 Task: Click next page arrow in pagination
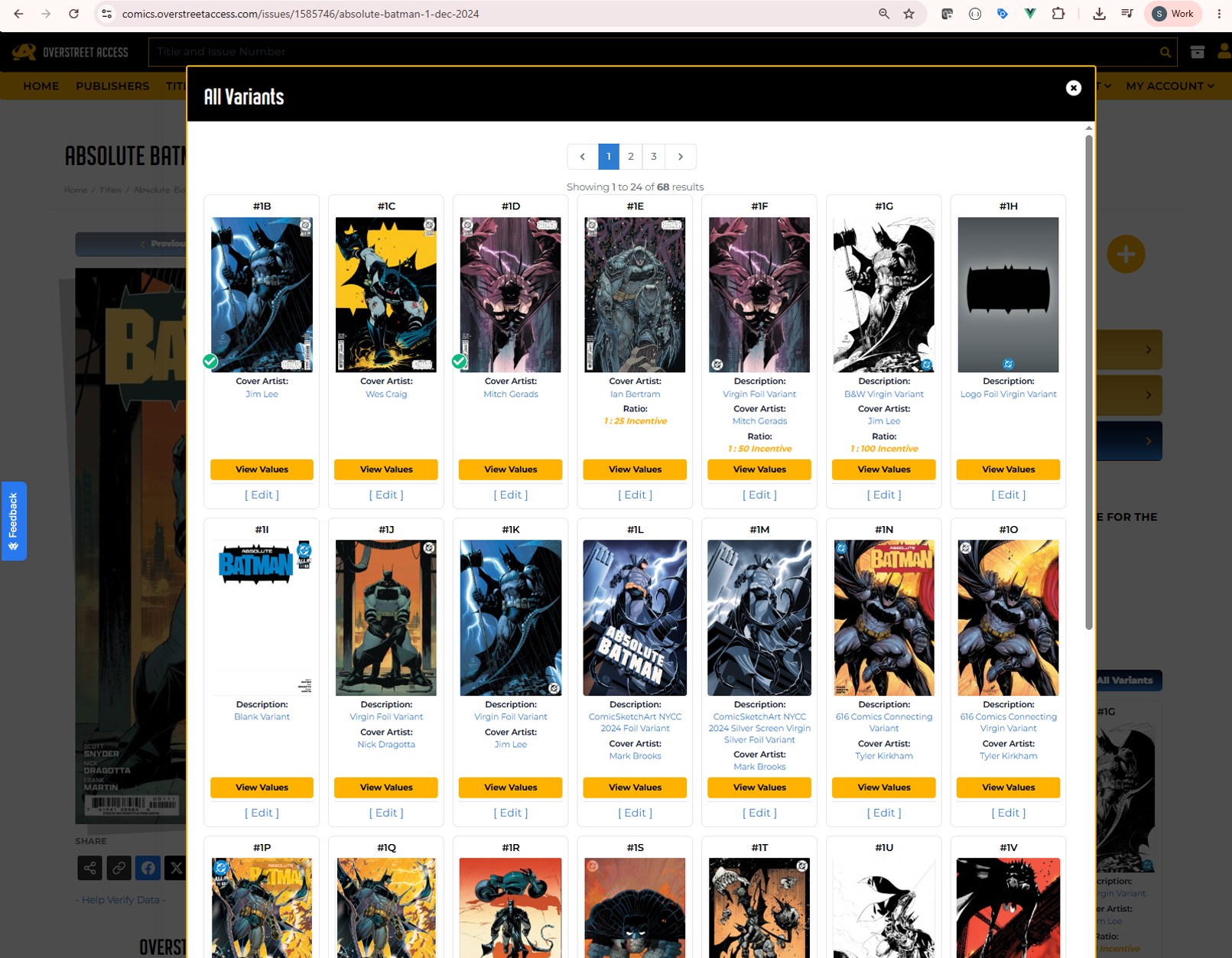tap(681, 157)
